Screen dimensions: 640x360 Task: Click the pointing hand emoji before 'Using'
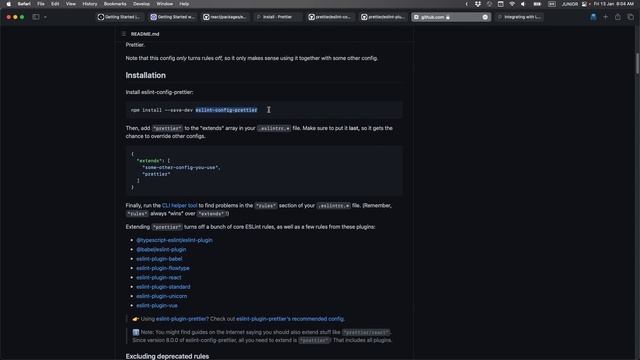136,319
